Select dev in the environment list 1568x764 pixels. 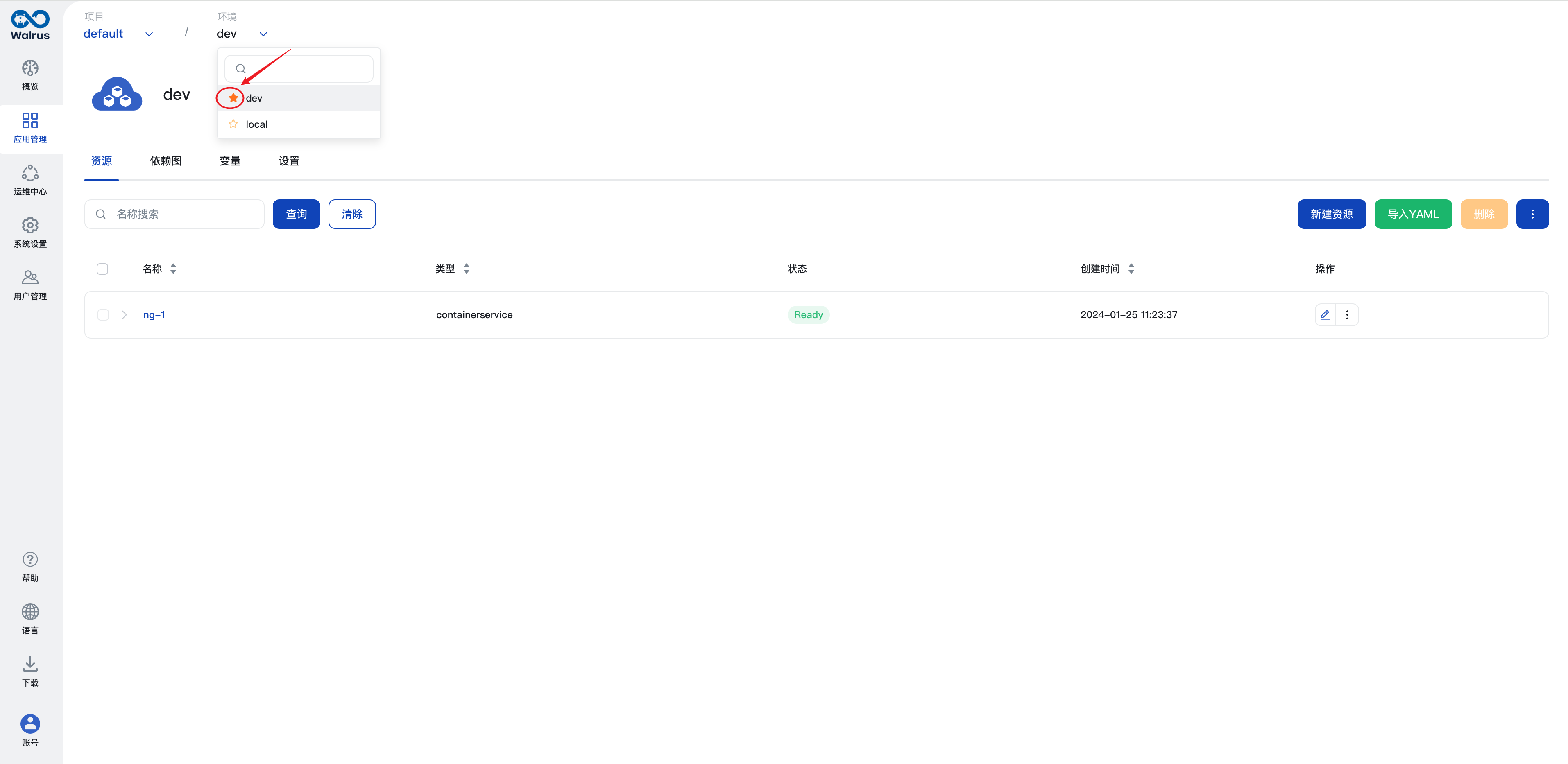(299, 98)
